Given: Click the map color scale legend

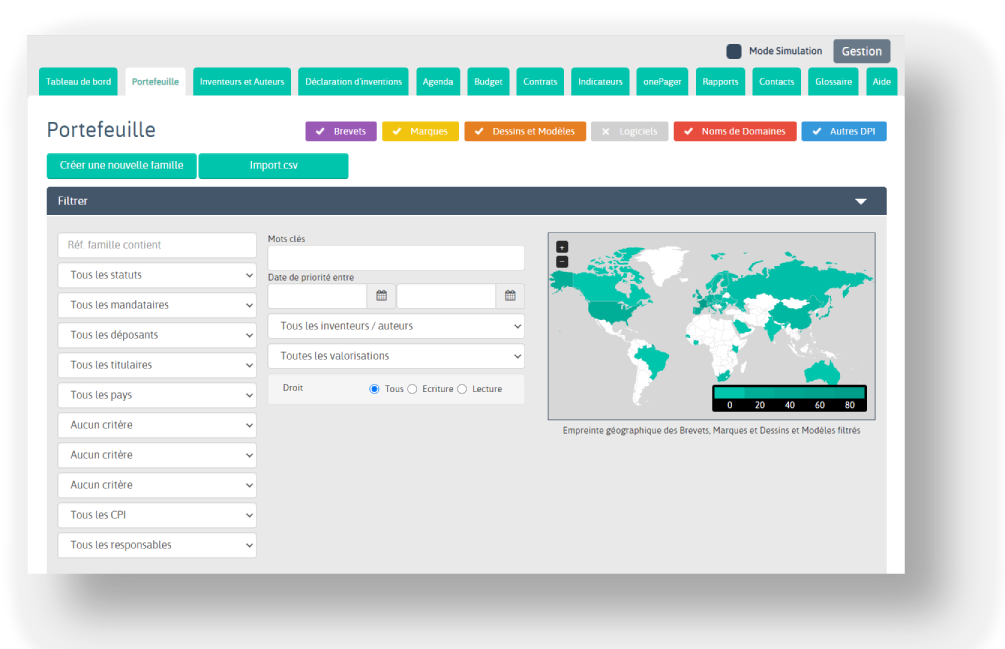Looking at the screenshot, I should pyautogui.click(x=789, y=398).
